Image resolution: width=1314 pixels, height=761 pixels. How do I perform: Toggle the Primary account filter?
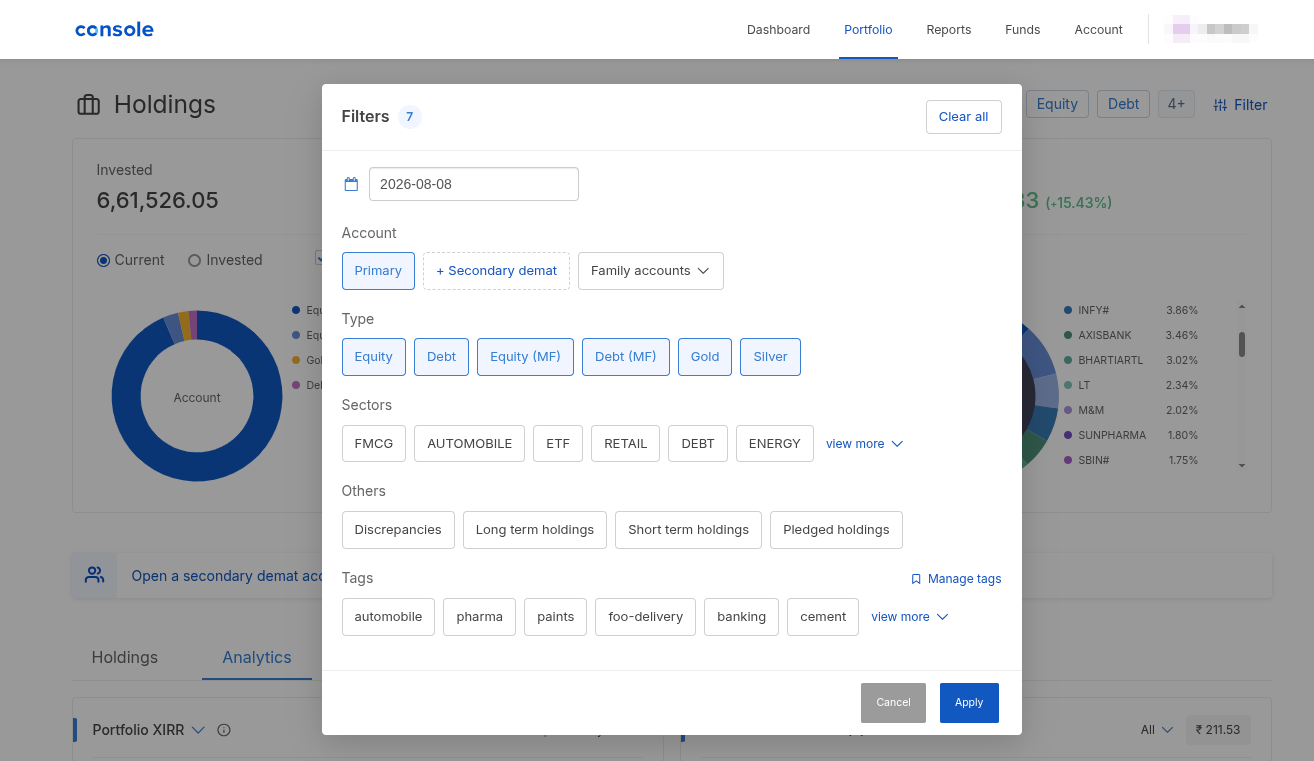click(378, 271)
